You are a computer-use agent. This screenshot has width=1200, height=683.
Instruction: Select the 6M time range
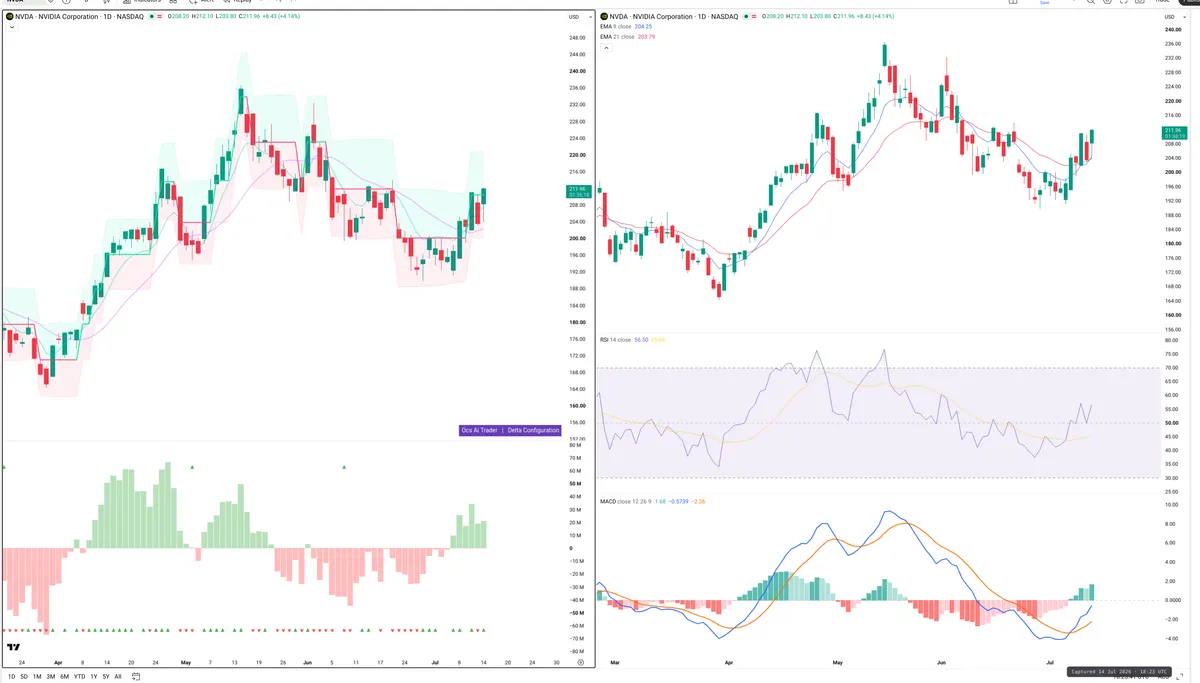pos(64,676)
